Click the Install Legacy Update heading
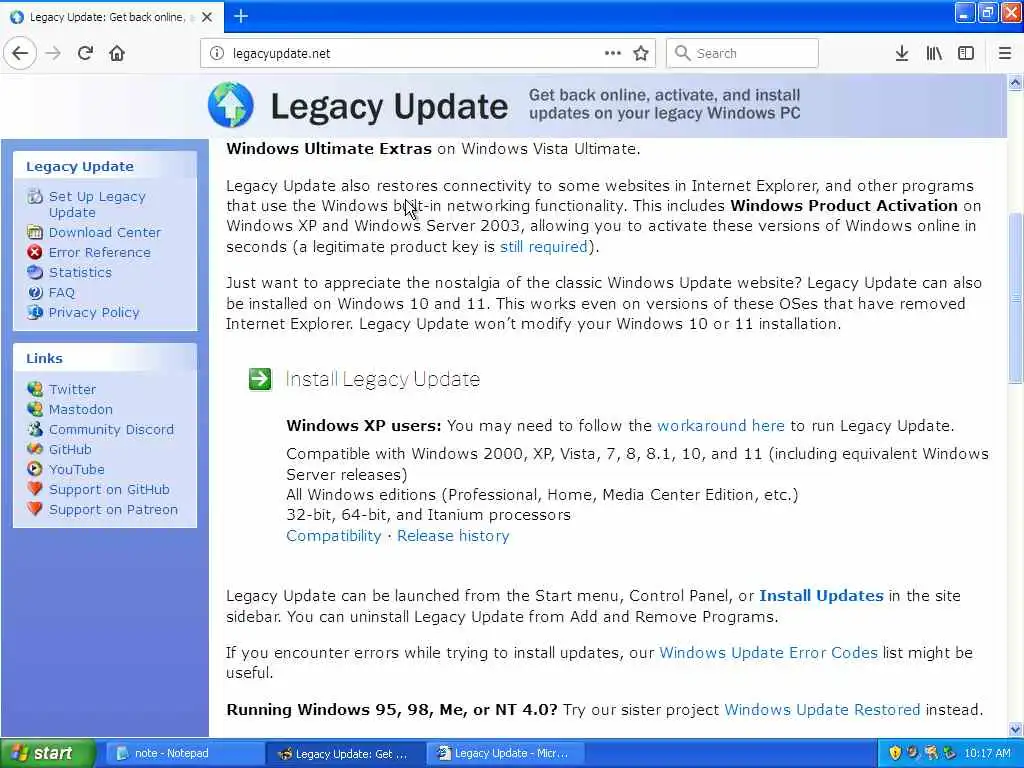This screenshot has height=768, width=1024. (x=383, y=379)
